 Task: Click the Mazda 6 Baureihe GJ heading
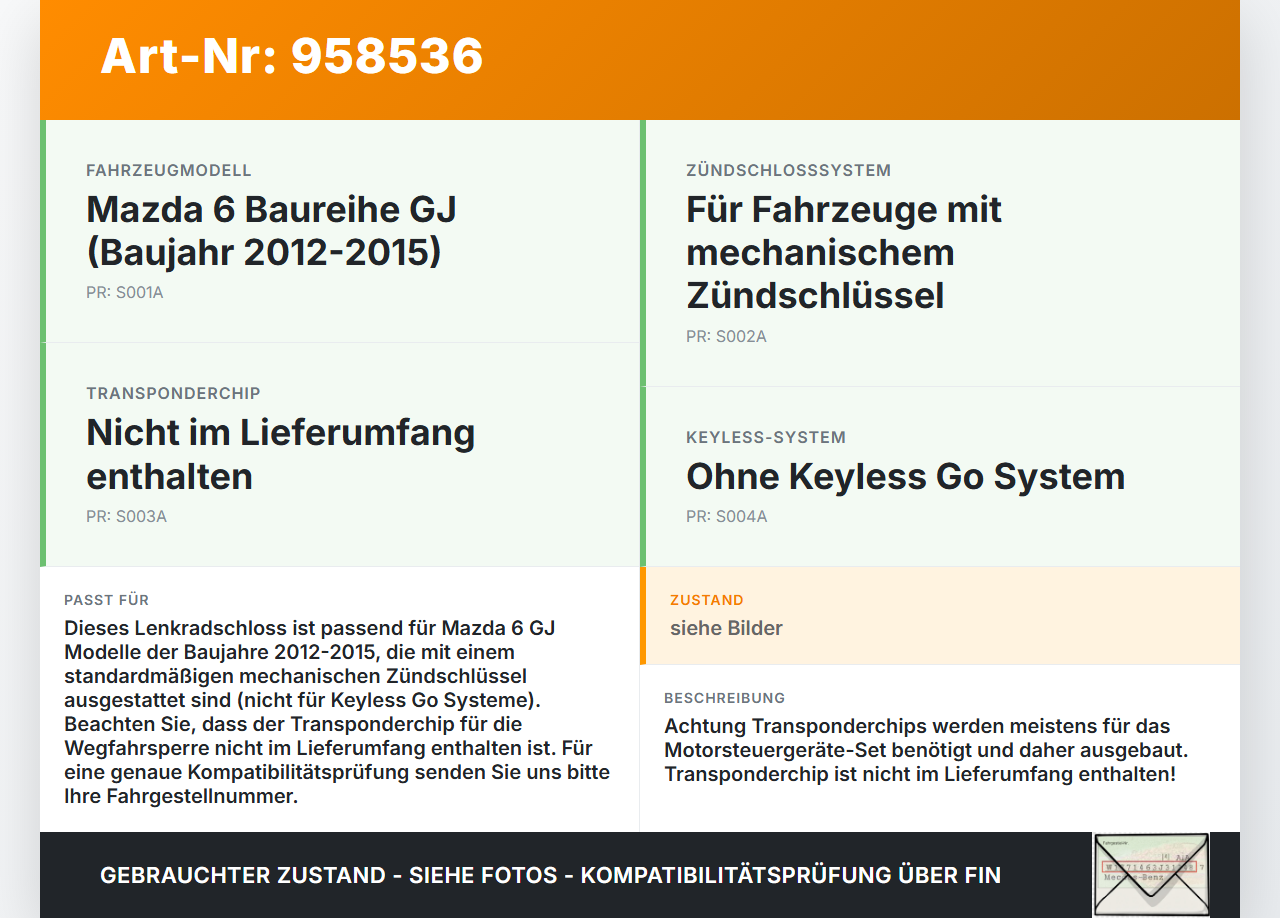(270, 231)
